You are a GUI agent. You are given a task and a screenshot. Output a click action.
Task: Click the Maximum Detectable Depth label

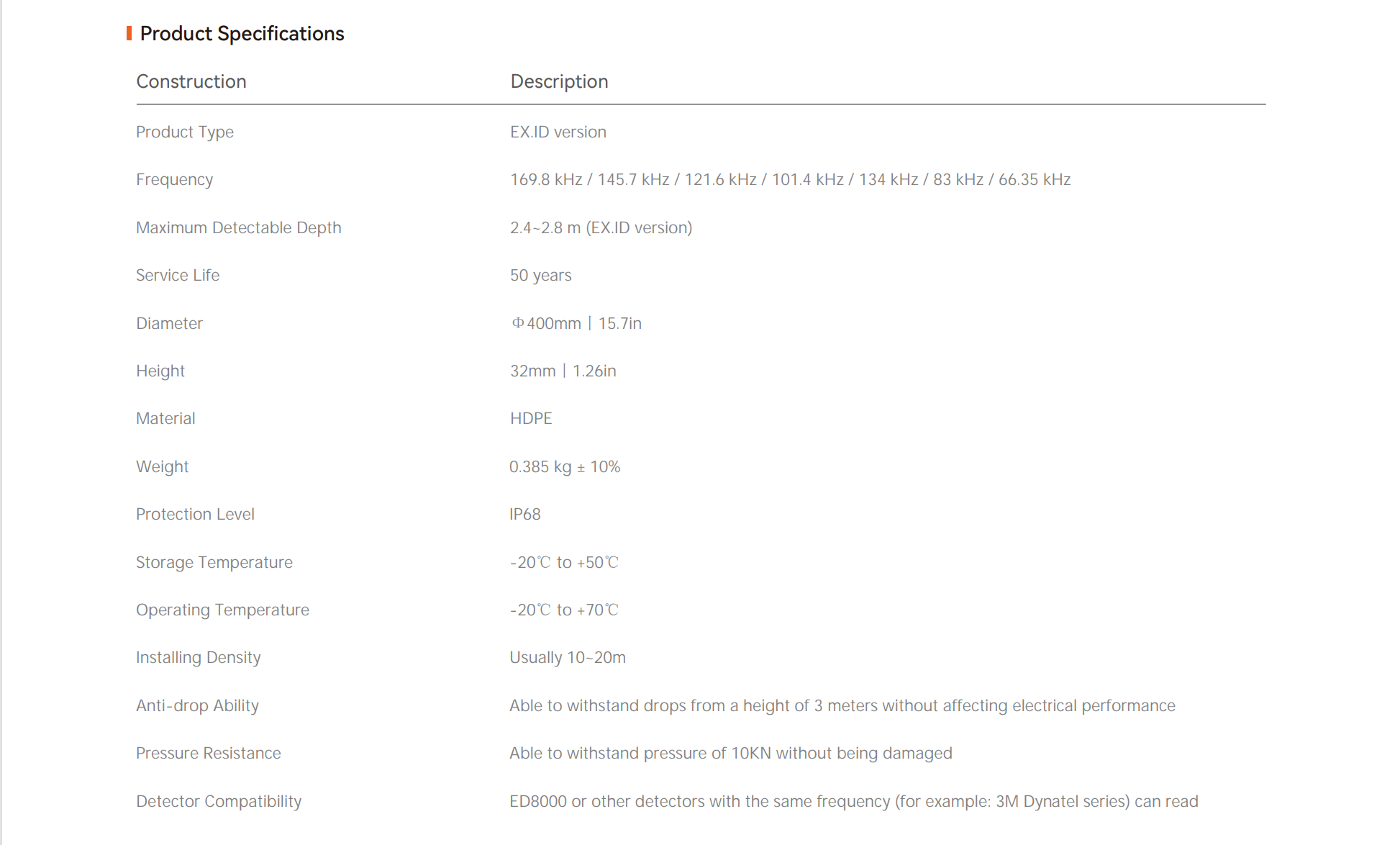pos(239,227)
